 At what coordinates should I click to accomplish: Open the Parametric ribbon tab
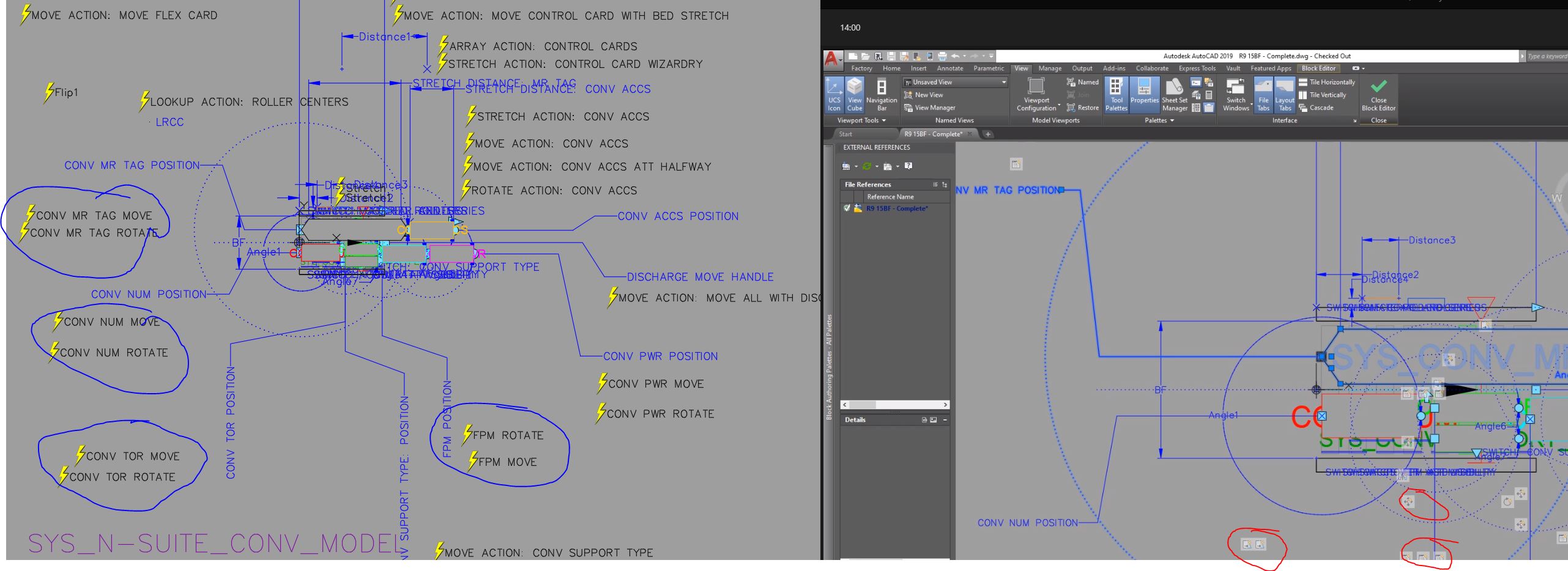tap(989, 68)
